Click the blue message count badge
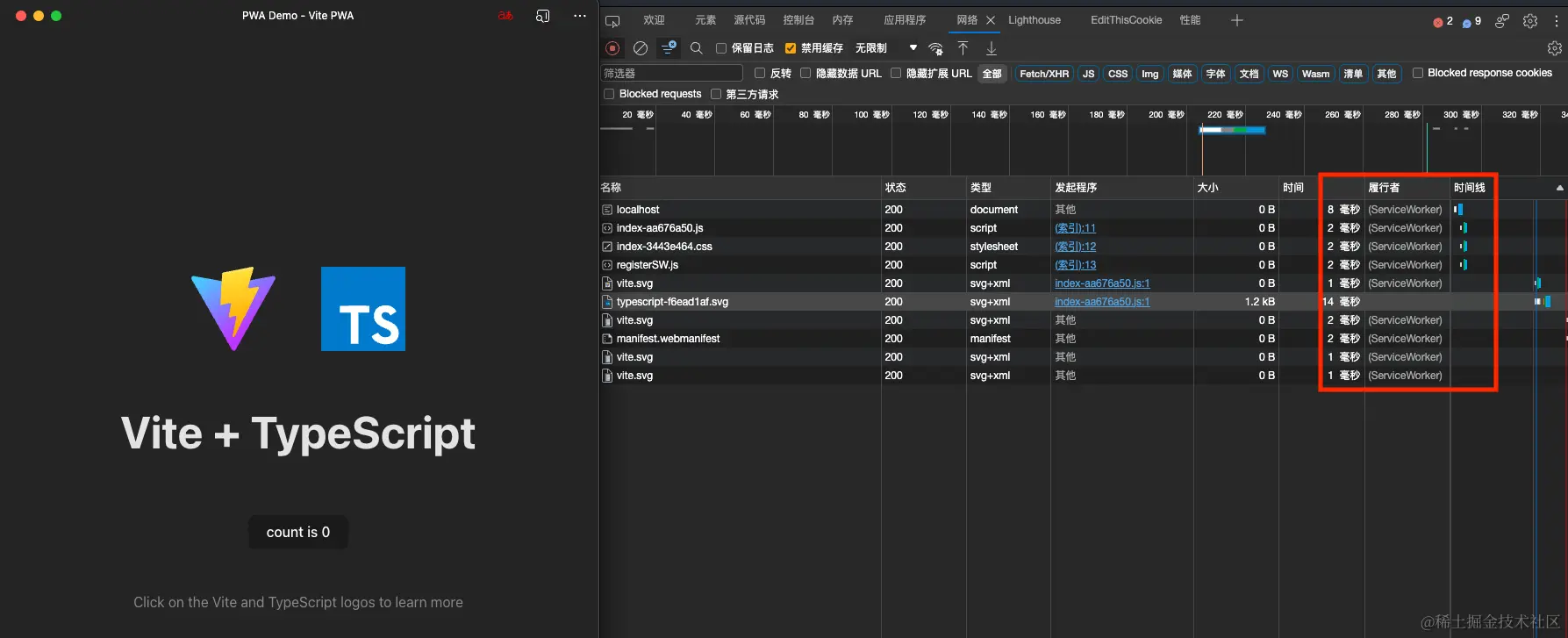This screenshot has height=638, width=1568. pyautogui.click(x=1471, y=21)
